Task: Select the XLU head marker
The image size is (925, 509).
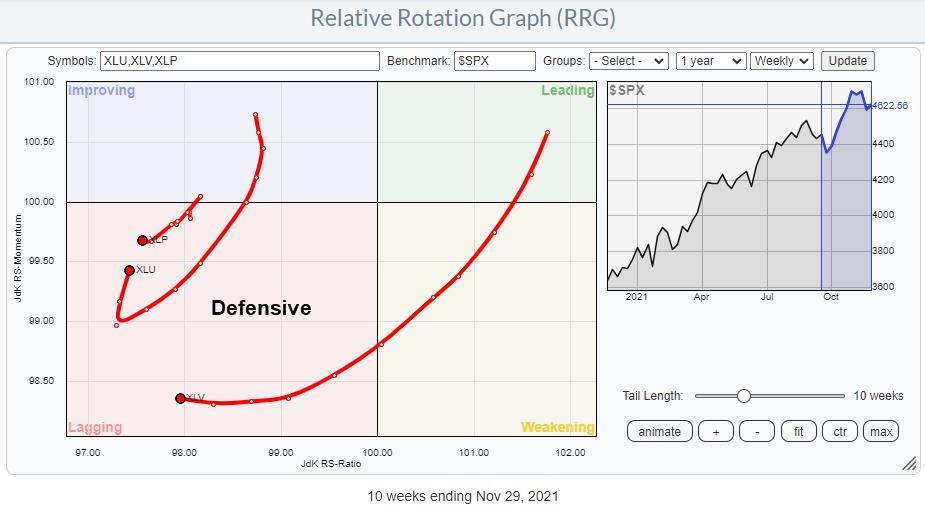Action: point(129,270)
